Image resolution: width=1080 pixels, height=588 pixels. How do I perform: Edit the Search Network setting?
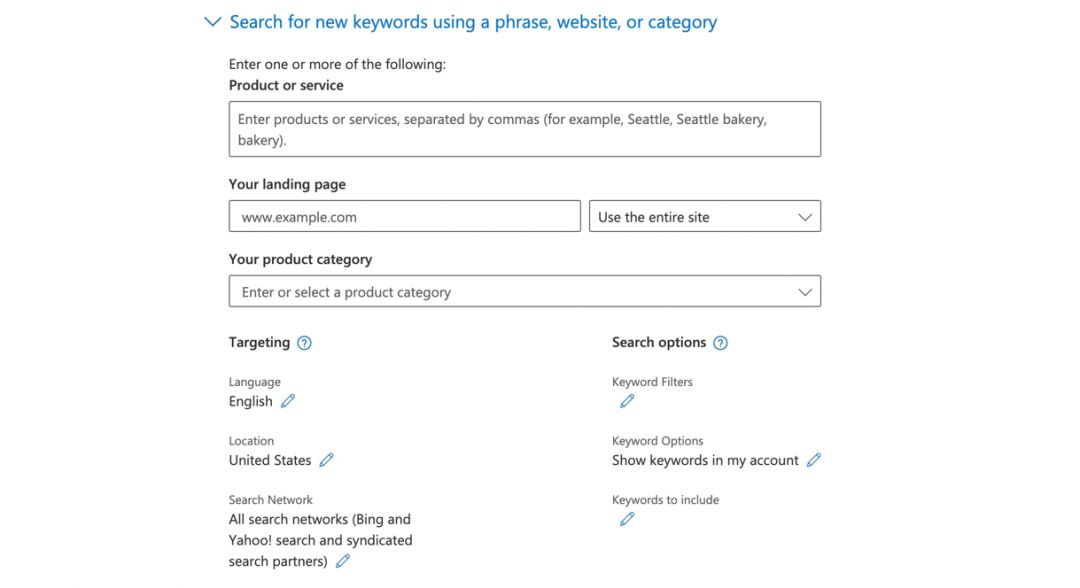[x=343, y=561]
